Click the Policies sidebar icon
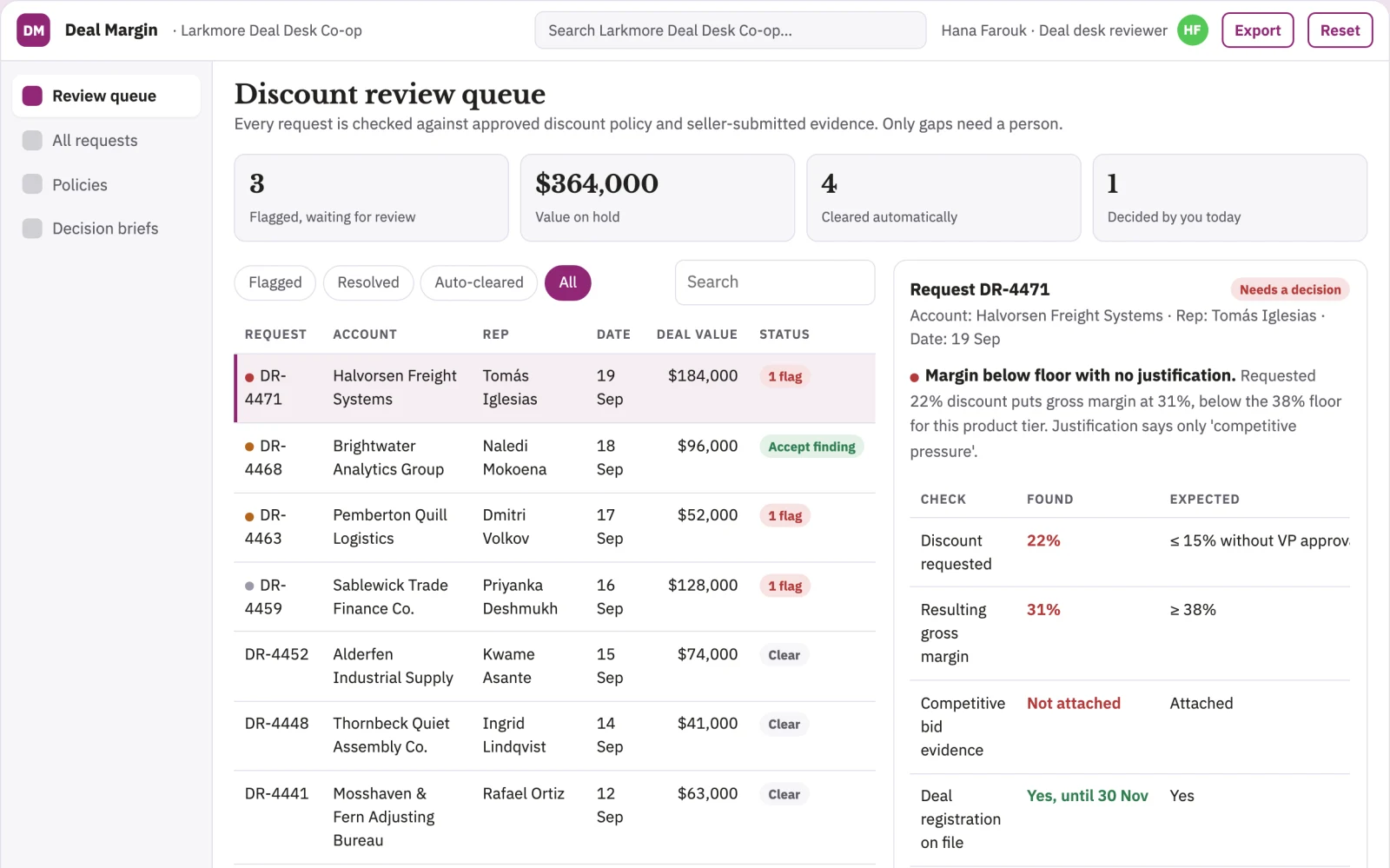The height and width of the screenshot is (868, 1390). pyautogui.click(x=32, y=184)
